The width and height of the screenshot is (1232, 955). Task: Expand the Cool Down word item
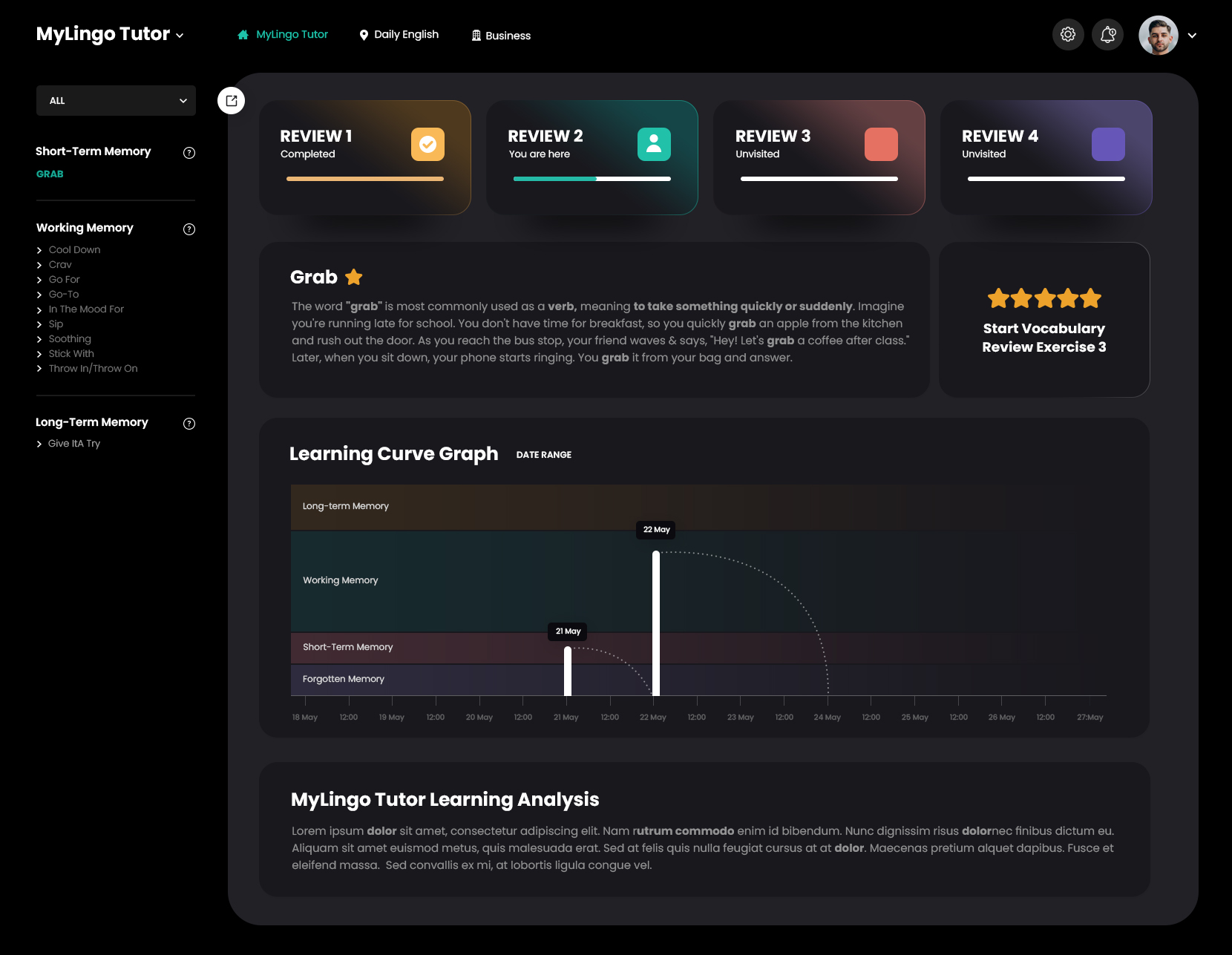coord(68,250)
